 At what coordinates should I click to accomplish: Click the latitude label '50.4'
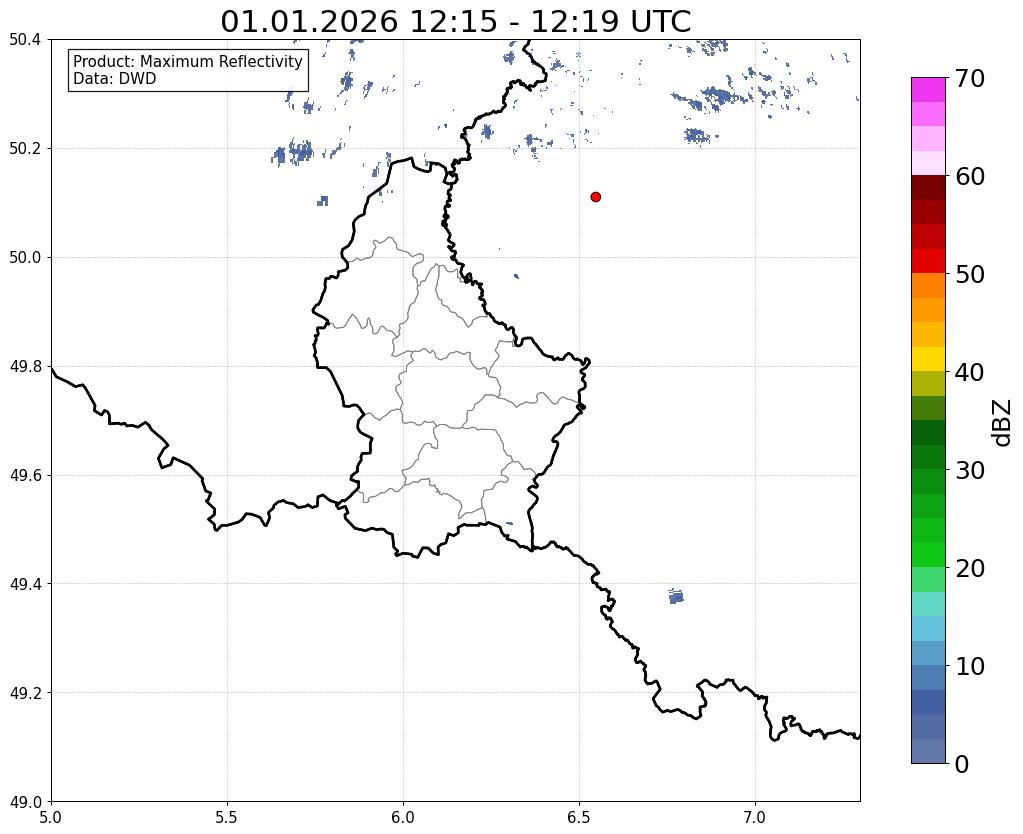(25, 40)
